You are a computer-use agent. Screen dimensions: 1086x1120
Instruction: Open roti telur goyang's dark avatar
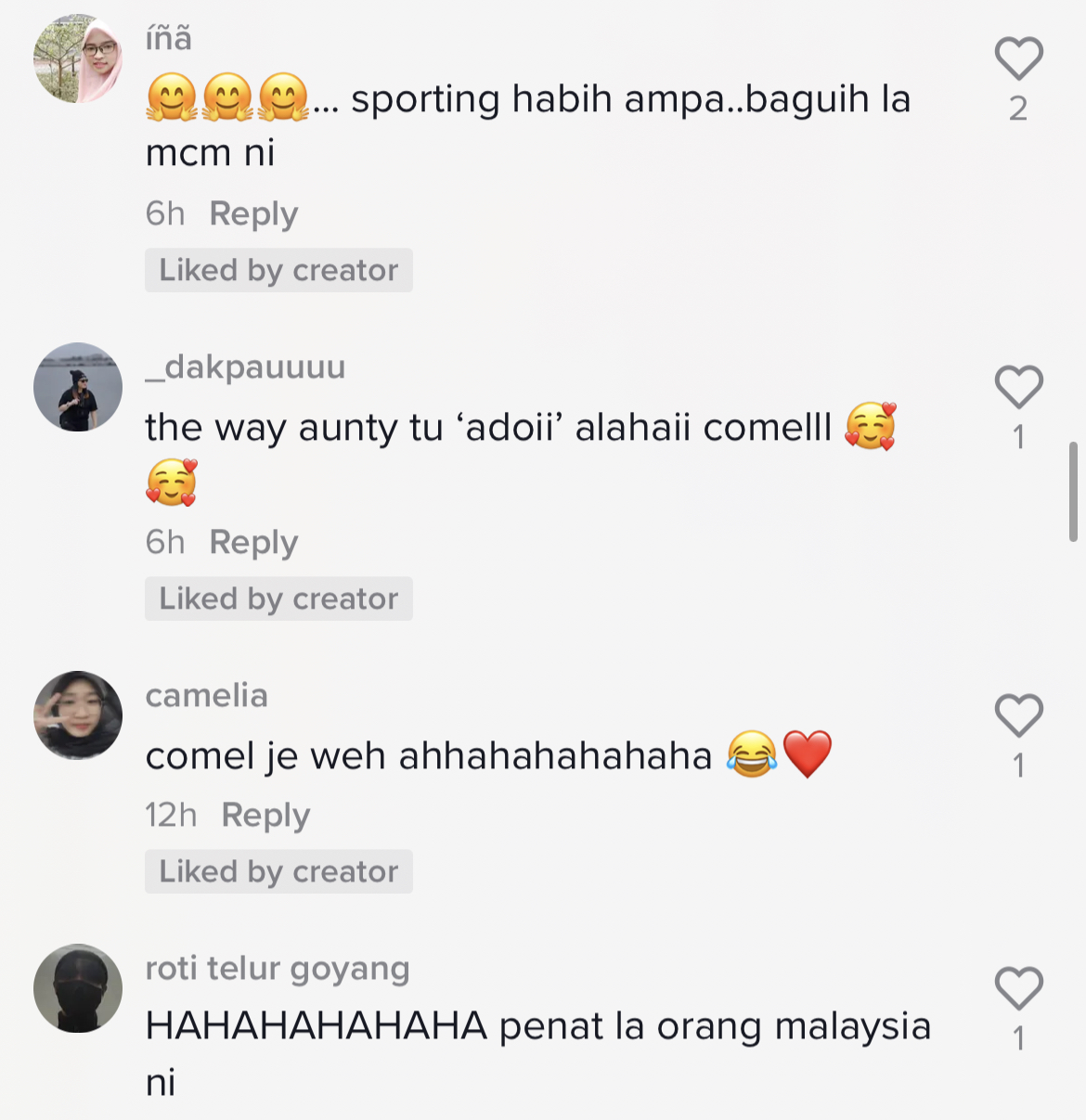pyautogui.click(x=78, y=988)
